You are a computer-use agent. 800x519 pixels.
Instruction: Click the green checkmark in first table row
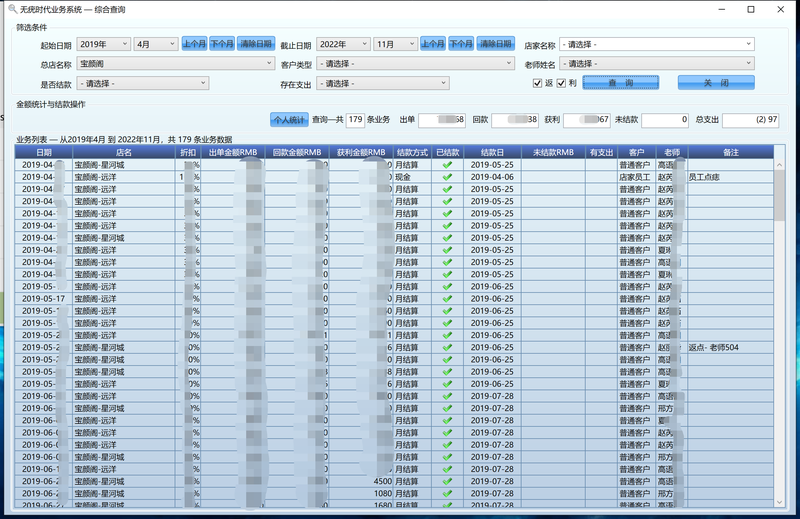tap(447, 165)
